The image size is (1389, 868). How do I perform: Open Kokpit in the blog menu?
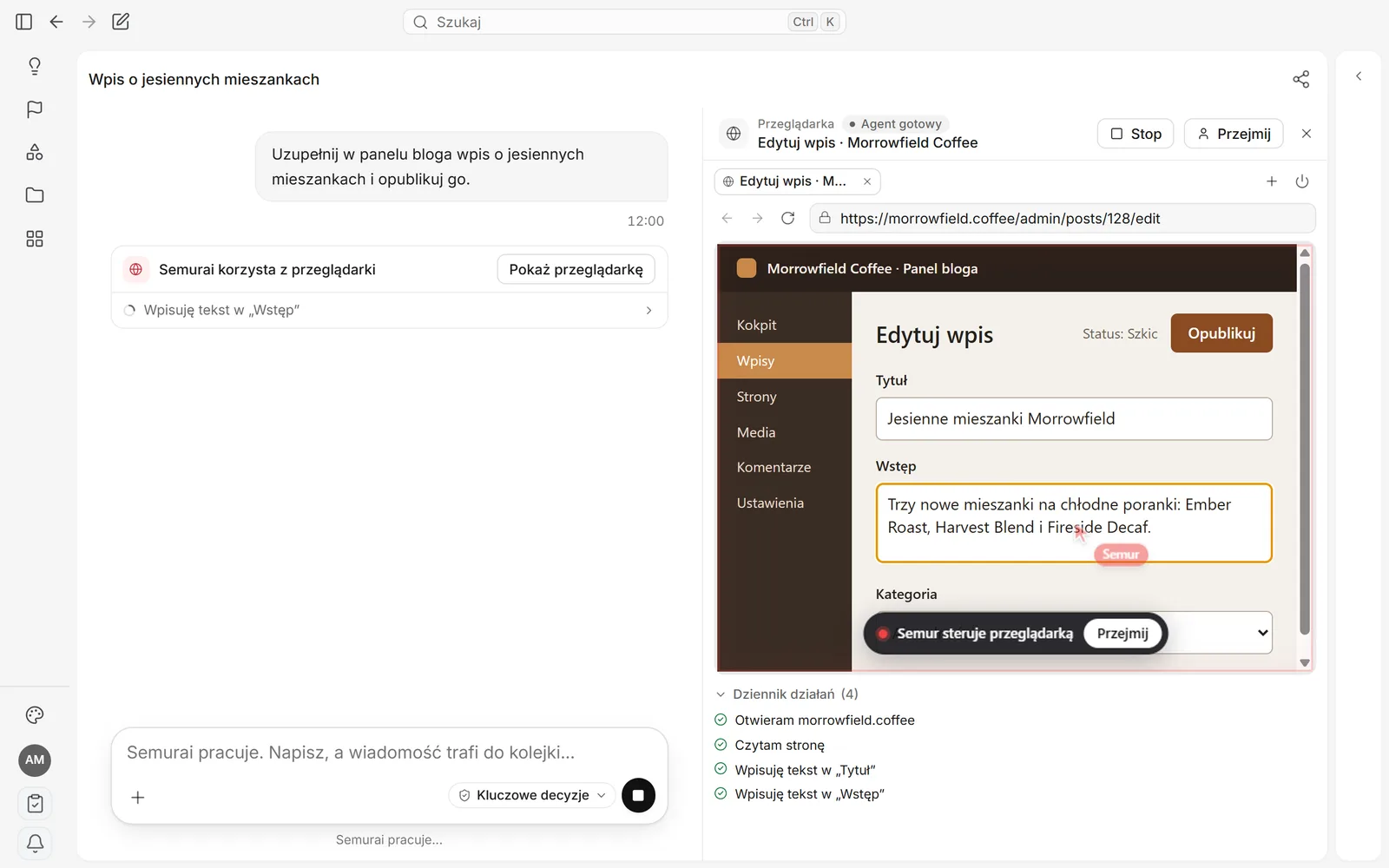[x=785, y=325]
